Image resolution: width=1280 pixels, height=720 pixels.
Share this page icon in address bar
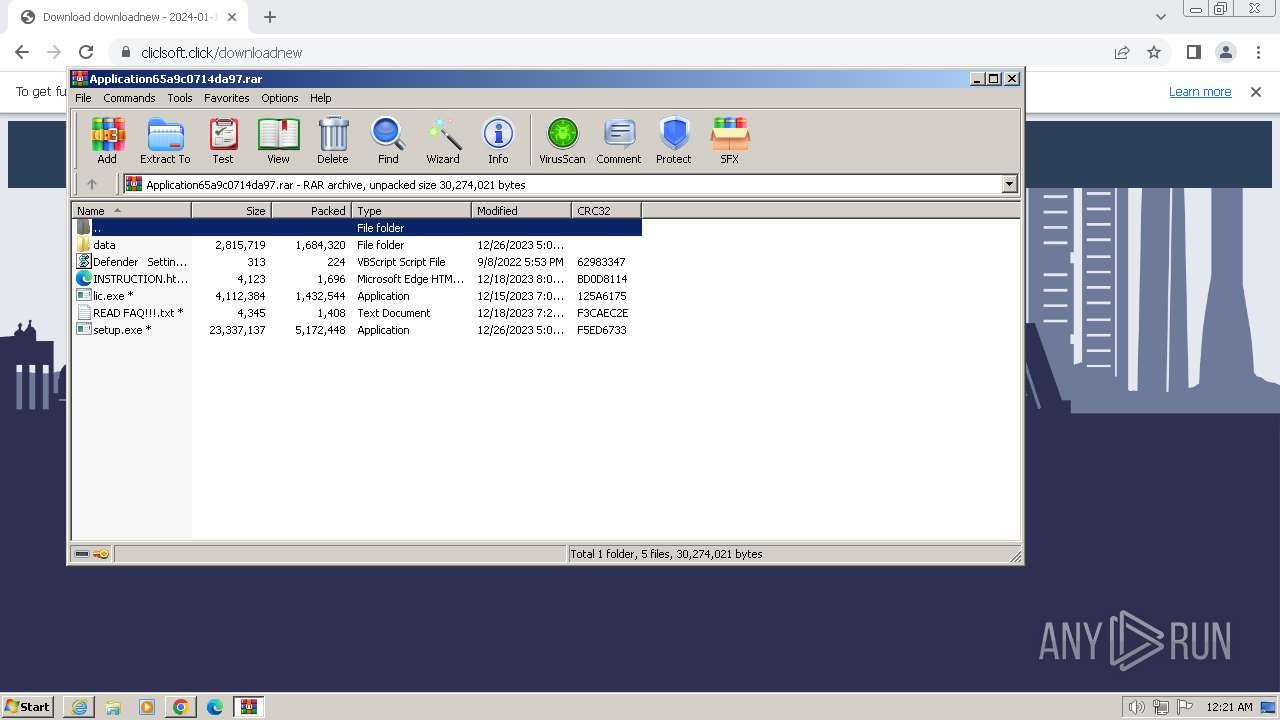point(1122,52)
